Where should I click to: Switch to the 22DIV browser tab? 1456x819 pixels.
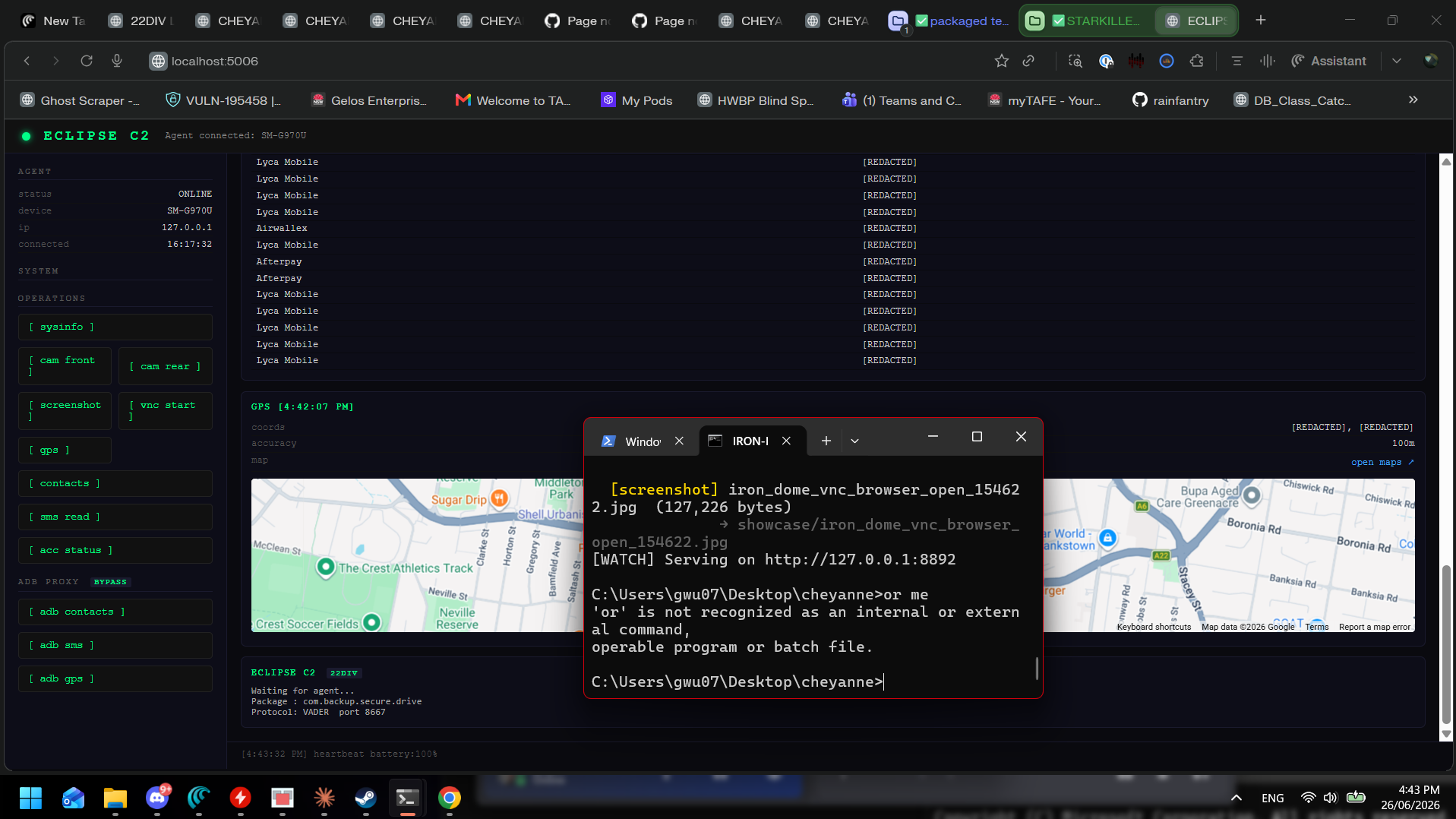141,21
